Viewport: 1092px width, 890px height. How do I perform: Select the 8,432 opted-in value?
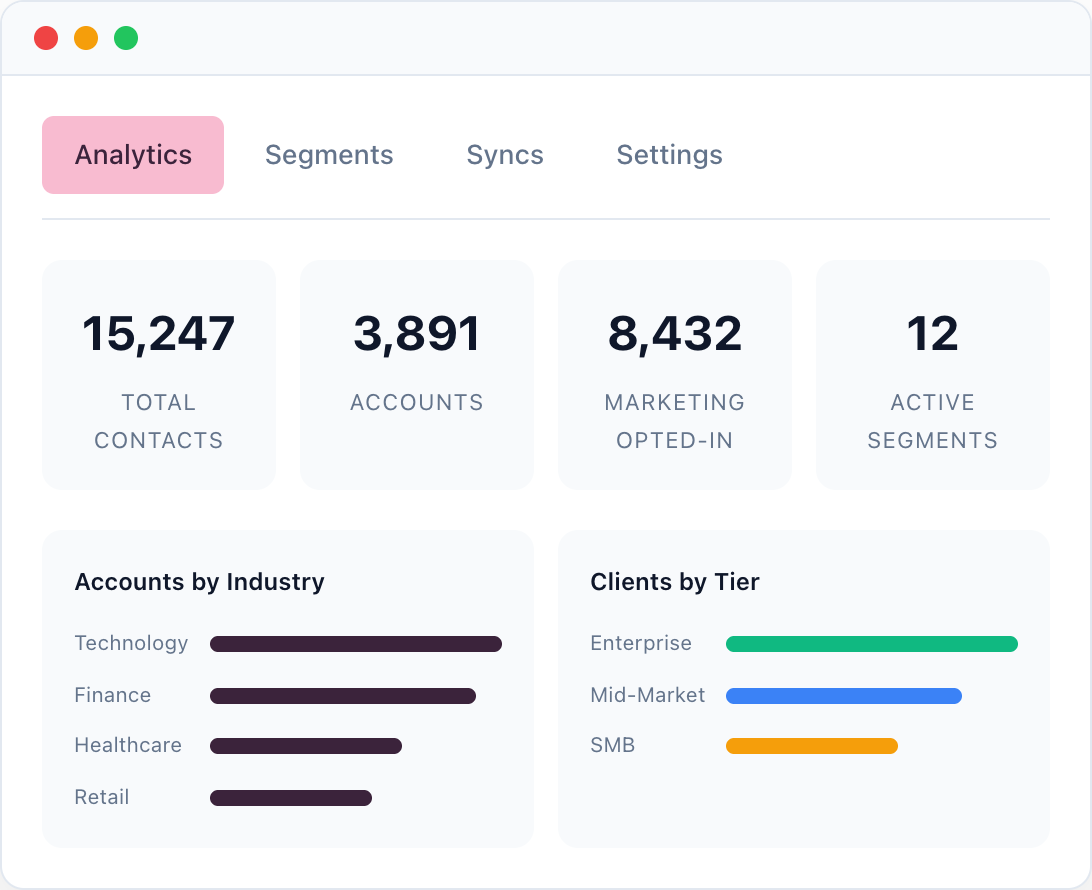675,334
